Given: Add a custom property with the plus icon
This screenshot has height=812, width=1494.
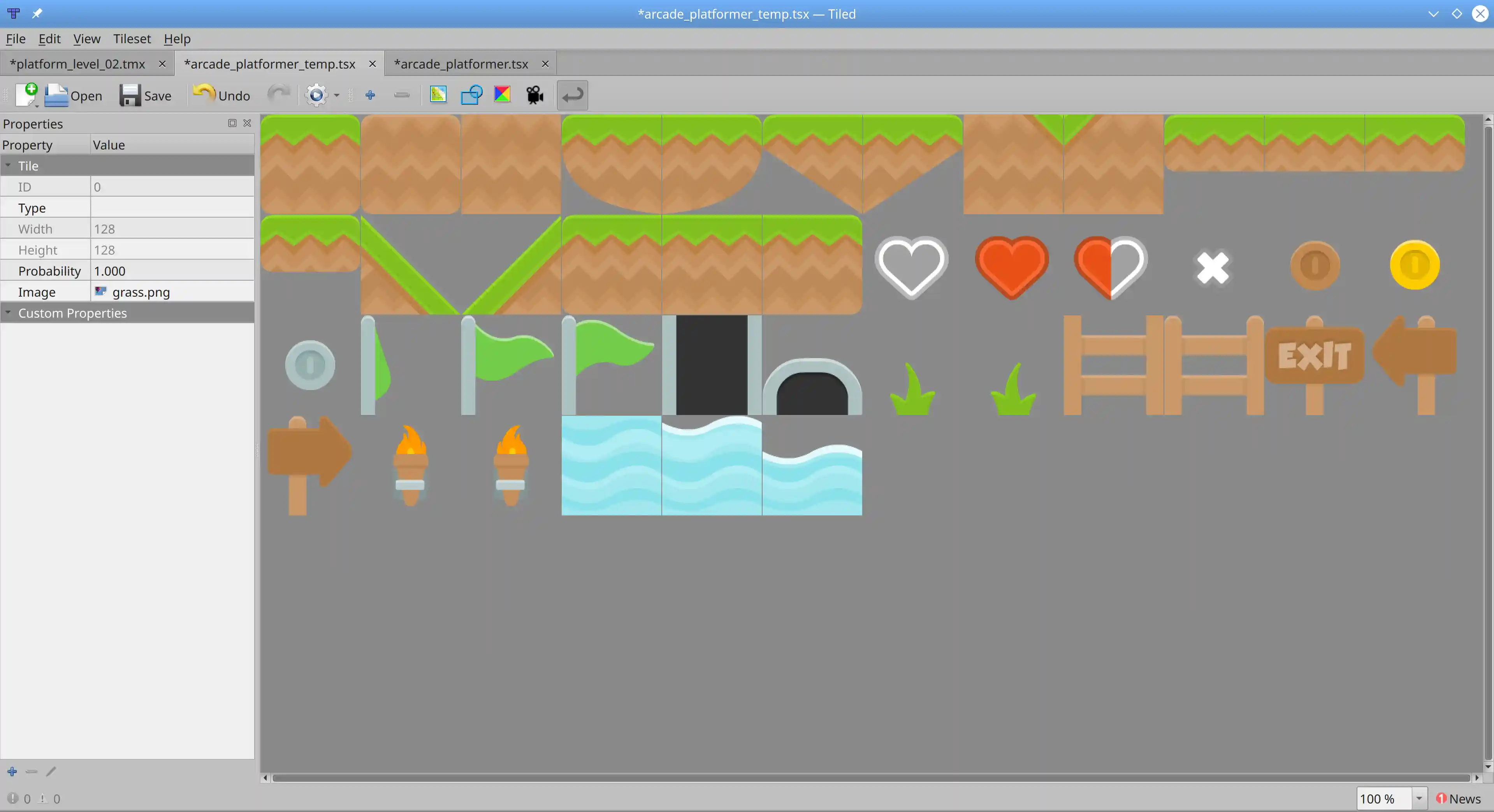Looking at the screenshot, I should point(12,772).
